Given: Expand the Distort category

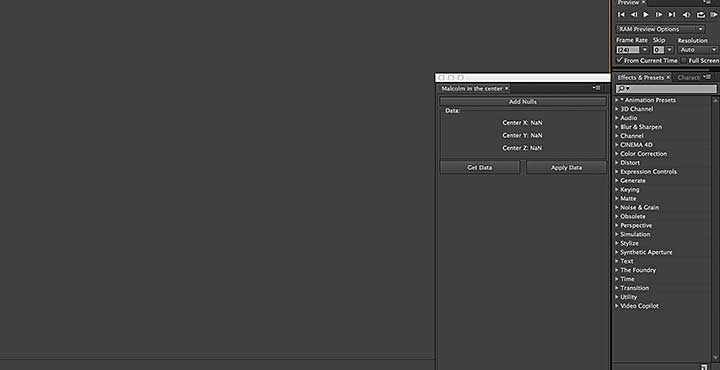Looking at the screenshot, I should [617, 163].
